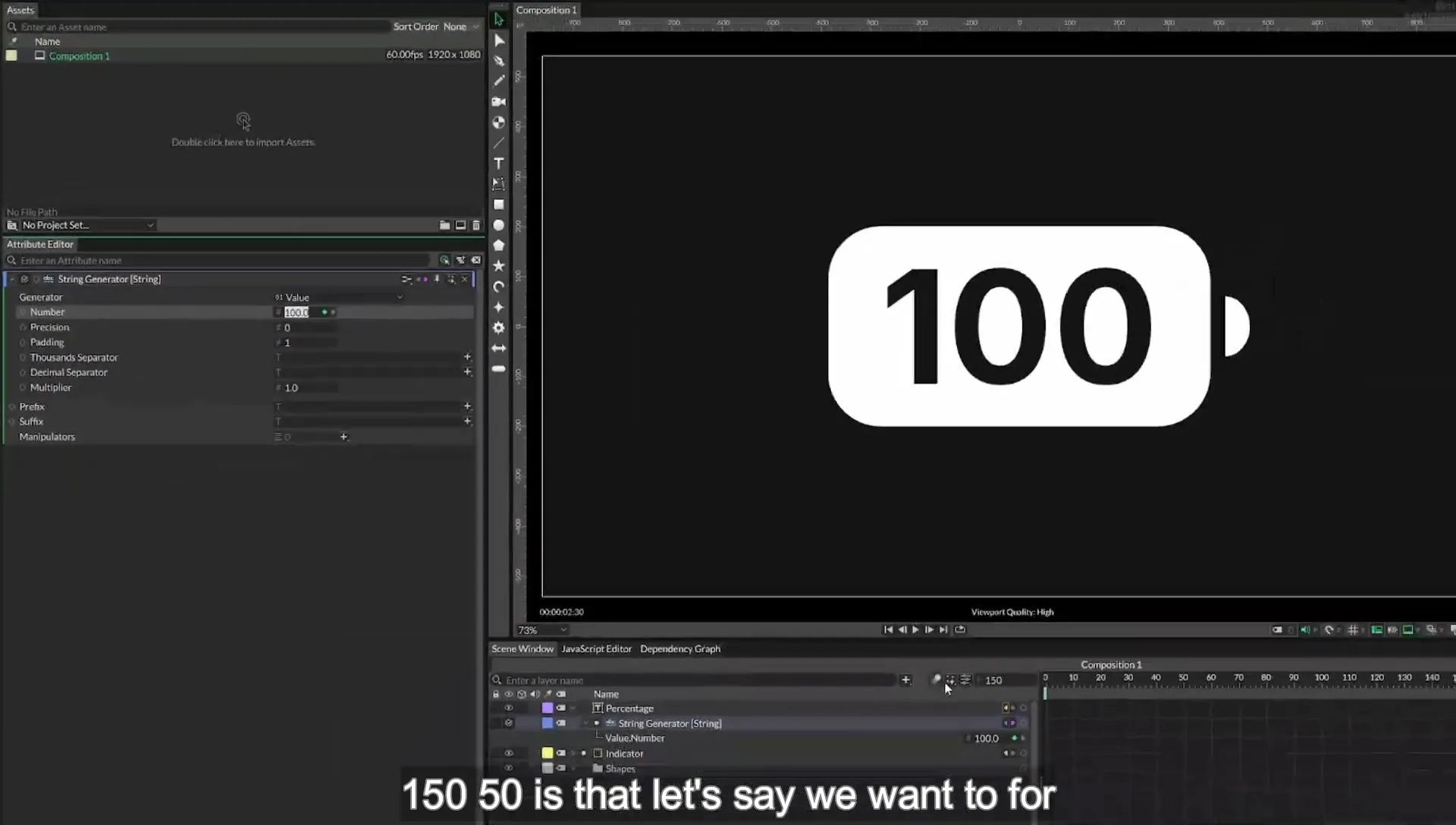Image resolution: width=1456 pixels, height=825 pixels.
Task: Add a Manipulators entry with plus button
Action: (344, 437)
